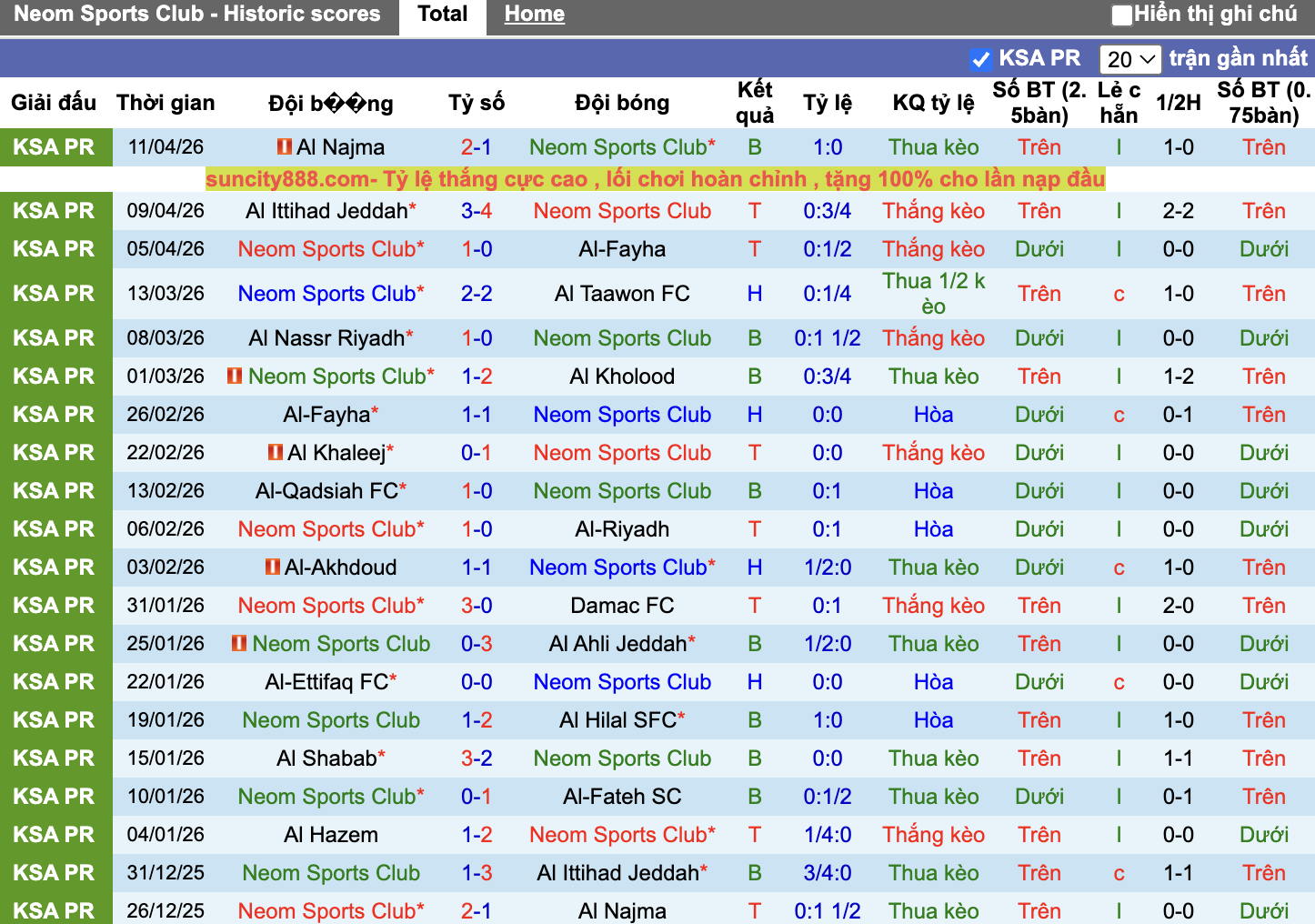Open score 3-4 of Al Ittihad Jeddah match
Viewport: 1315px width, 924px height.
[x=477, y=211]
